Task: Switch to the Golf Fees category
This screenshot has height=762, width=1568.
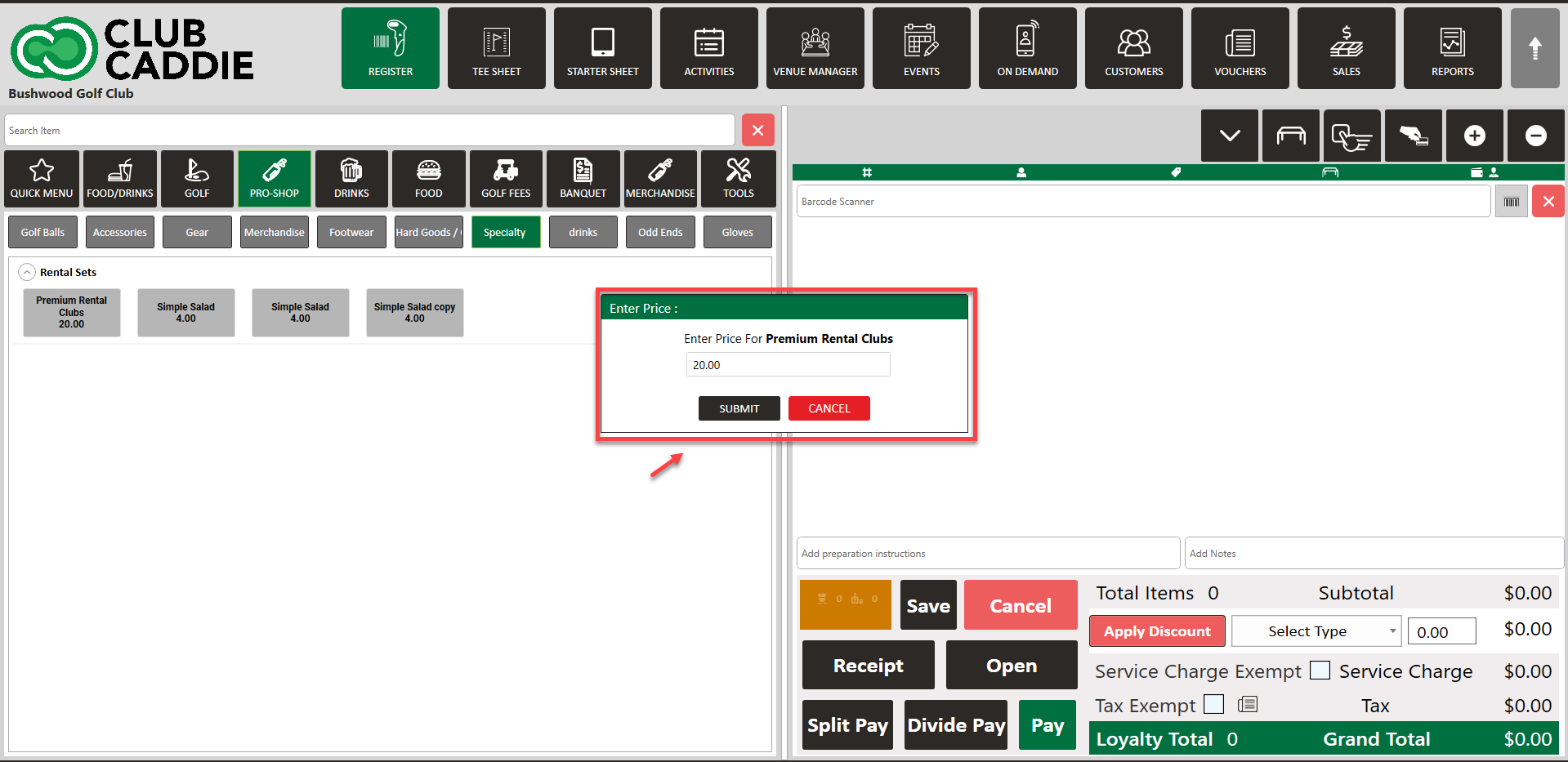Action: tap(506, 178)
